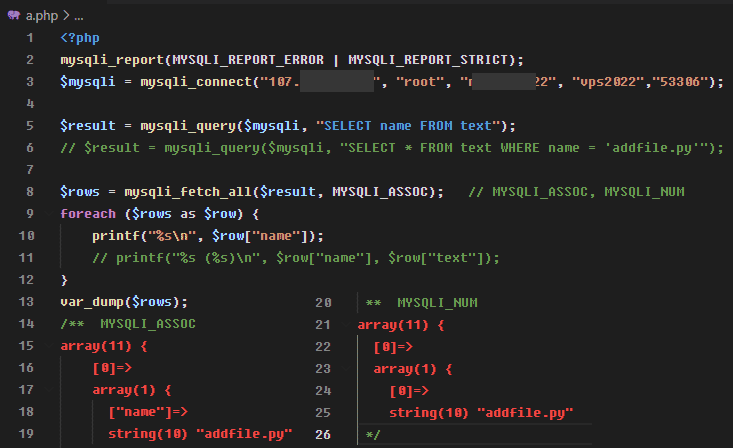Click line number 1 in the gutter
Viewport: 733px width, 448px height.
30,38
